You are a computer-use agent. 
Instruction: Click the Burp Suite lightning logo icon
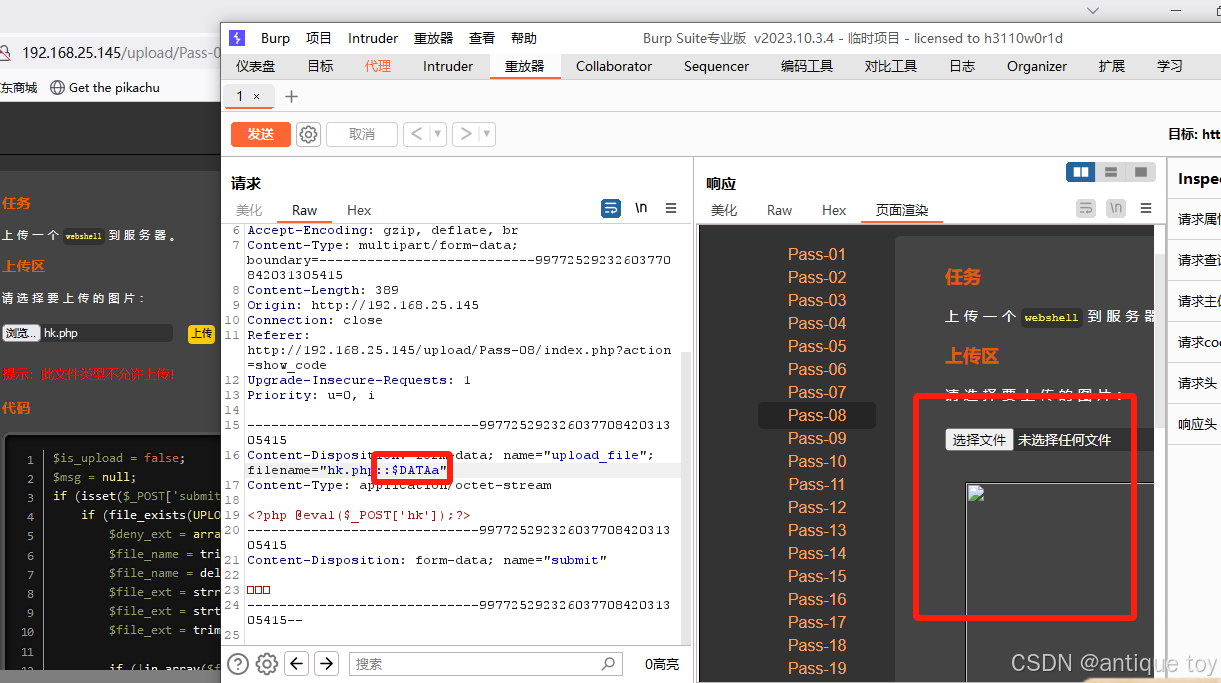pos(237,38)
